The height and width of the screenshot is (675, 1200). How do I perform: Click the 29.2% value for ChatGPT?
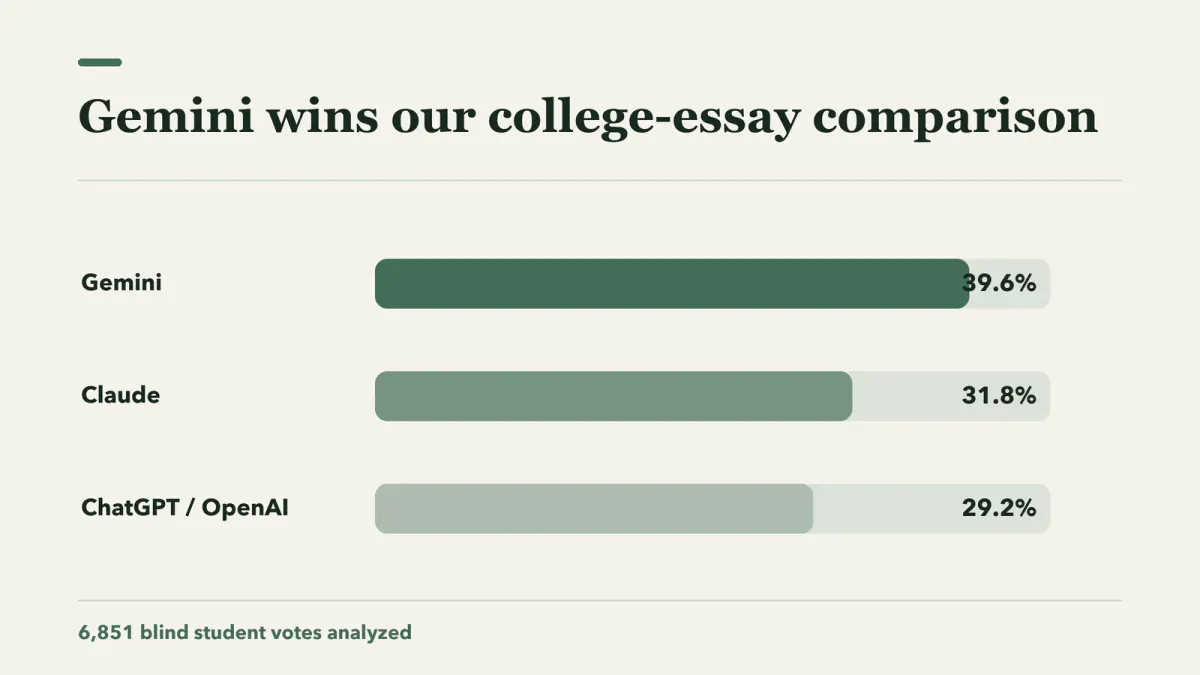coord(999,509)
